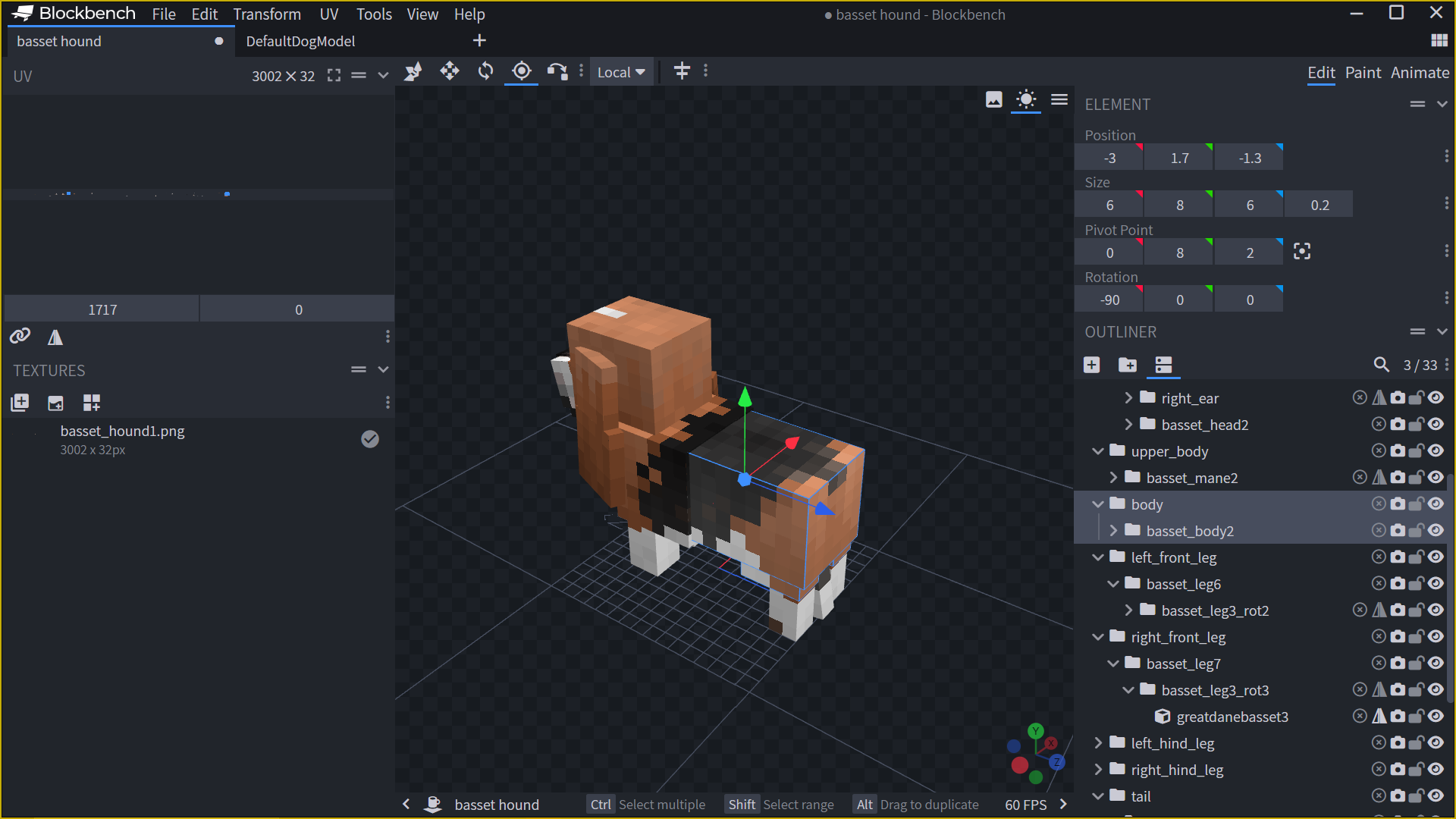The width and height of the screenshot is (1456, 819).
Task: Collapse the left_front_leg group
Action: [x=1098, y=557]
